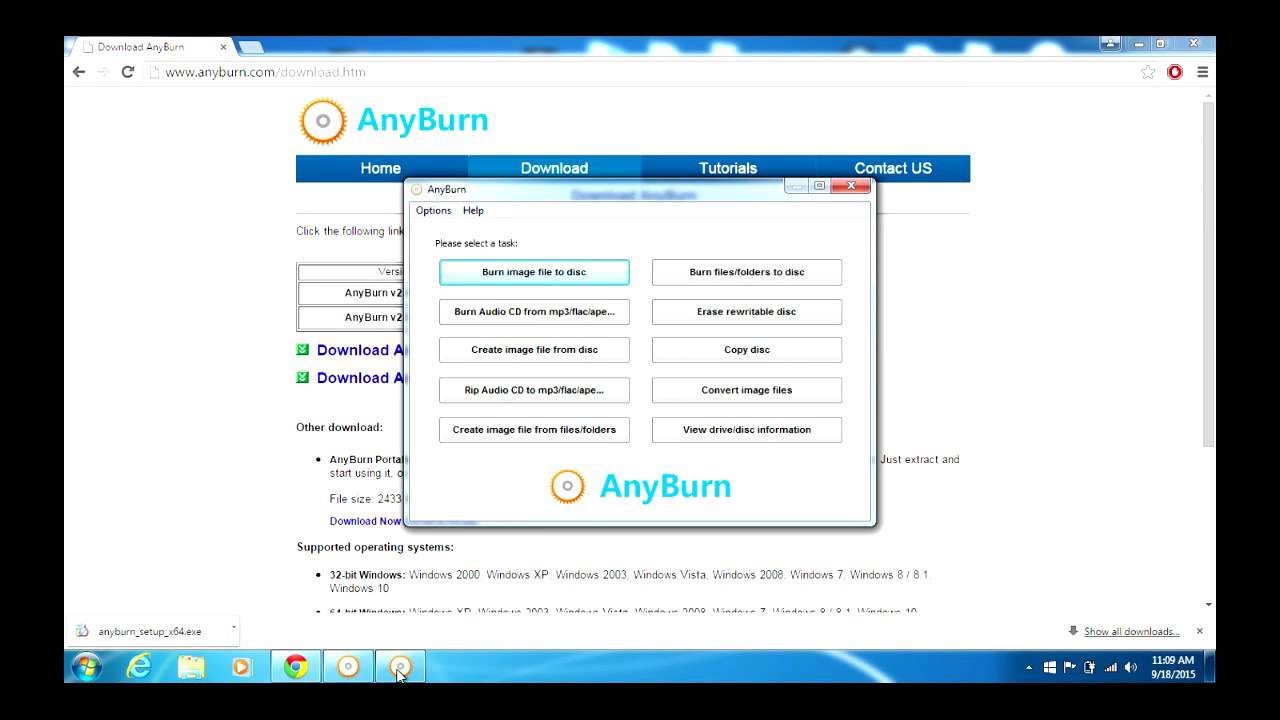This screenshot has height=720, width=1280.
Task: Open Create image file from disc
Action: pos(534,350)
